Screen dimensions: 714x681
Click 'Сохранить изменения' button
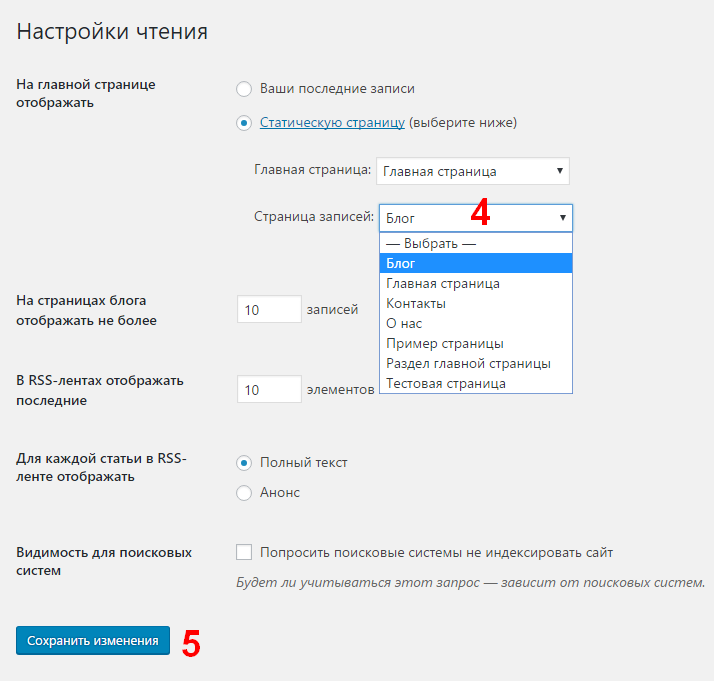[x=93, y=640]
